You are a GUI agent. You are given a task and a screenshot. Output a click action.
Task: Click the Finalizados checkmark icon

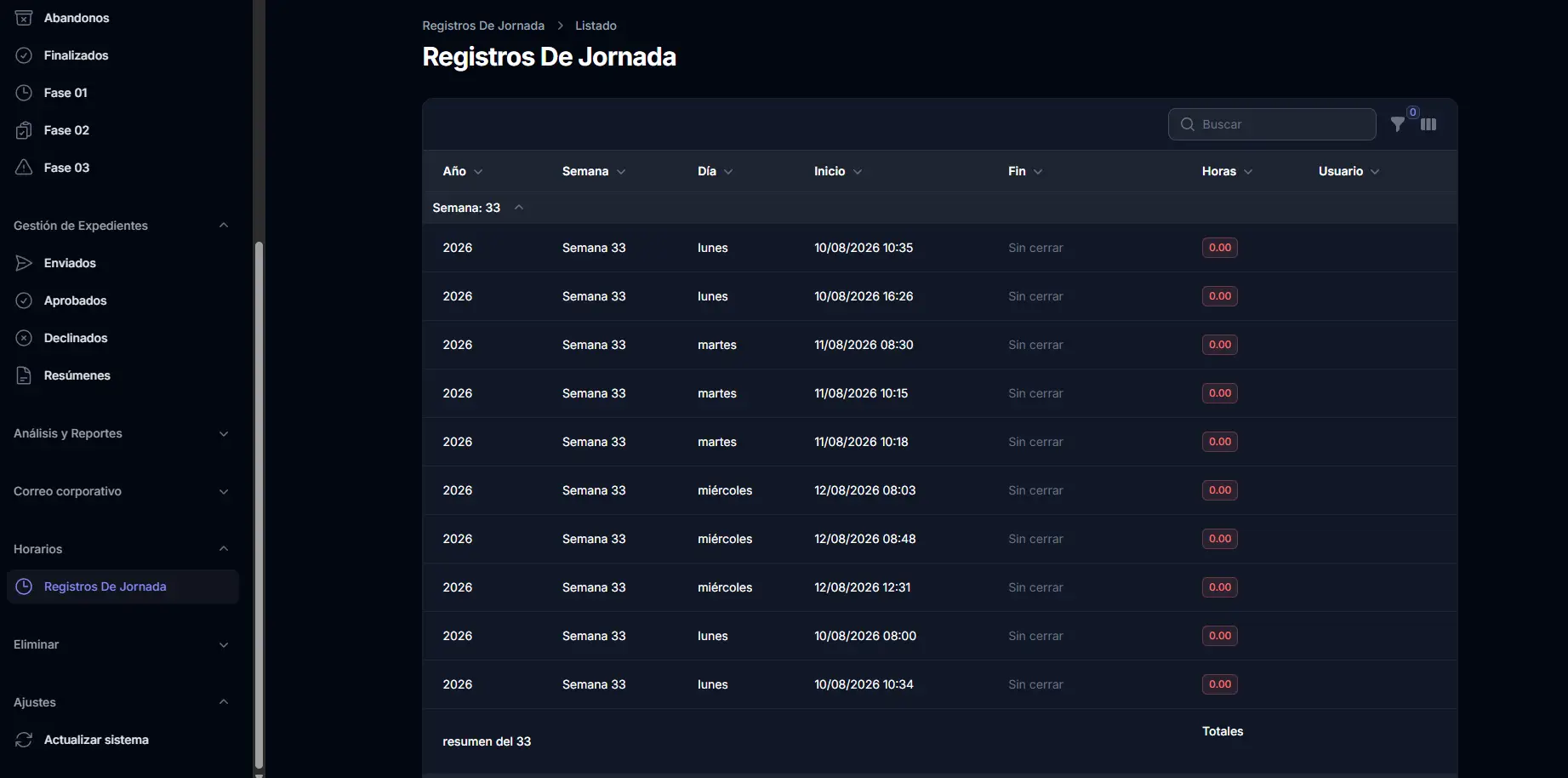point(24,55)
